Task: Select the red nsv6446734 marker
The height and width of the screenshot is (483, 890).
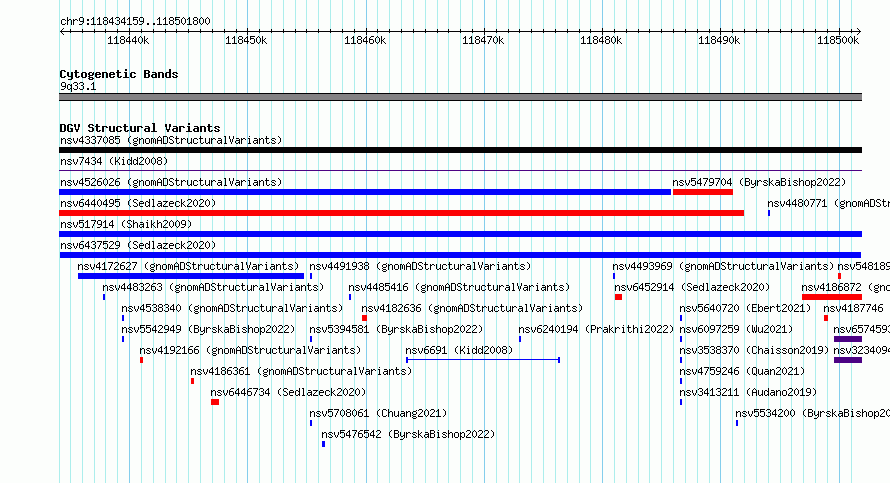Action: click(215, 402)
